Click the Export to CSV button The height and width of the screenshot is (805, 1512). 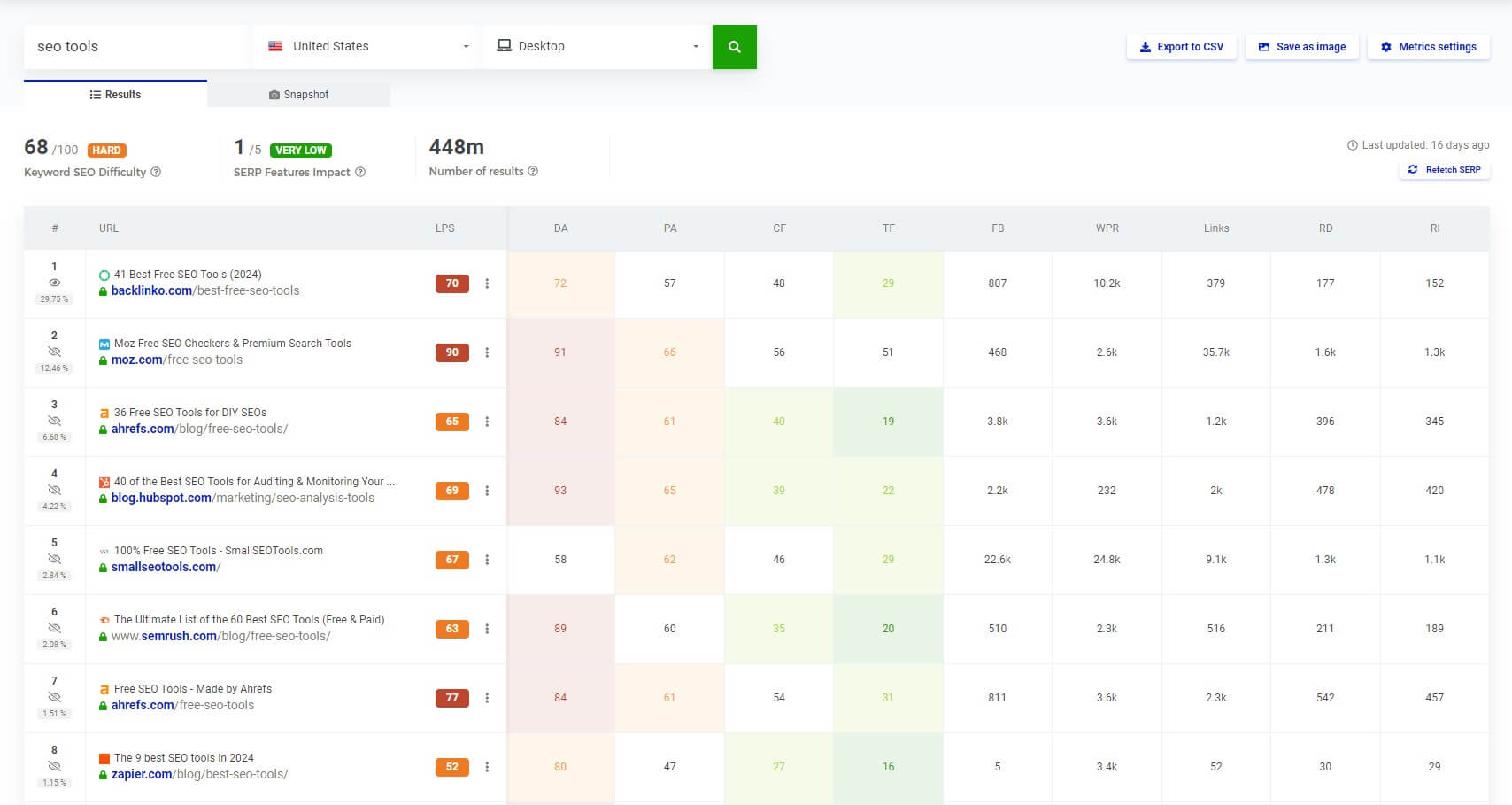pyautogui.click(x=1181, y=47)
